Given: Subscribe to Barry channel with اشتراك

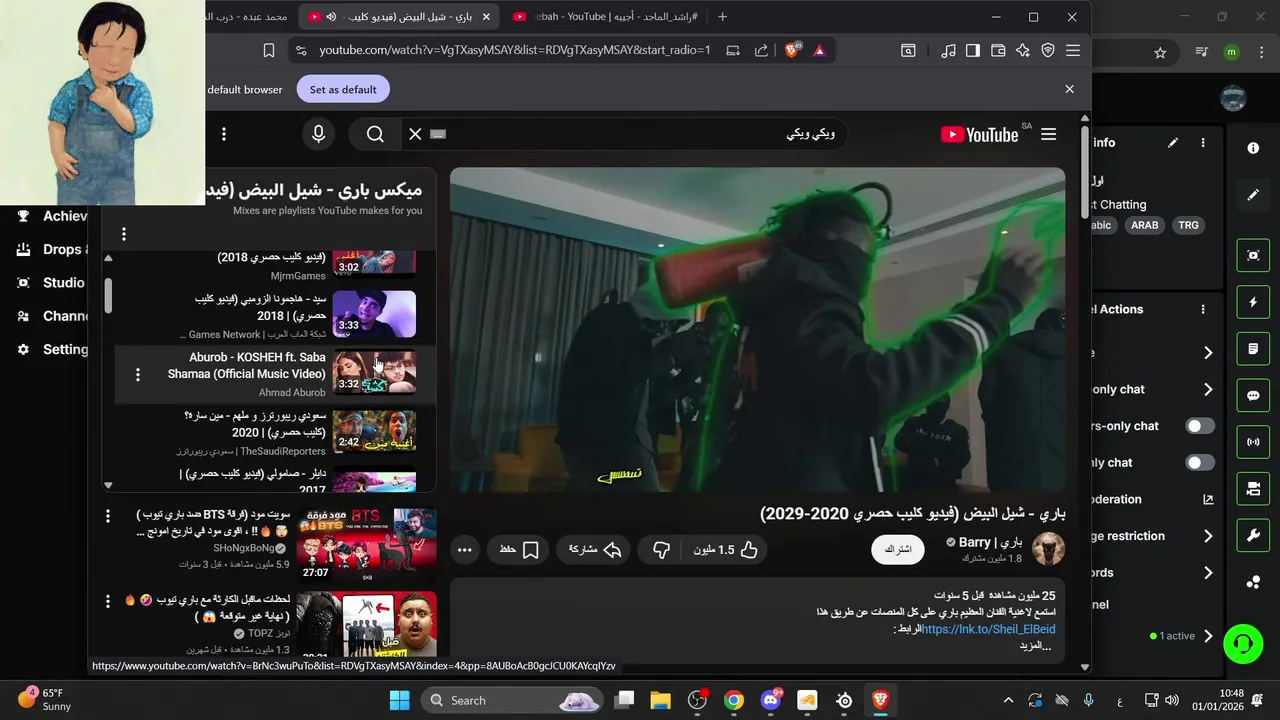Looking at the screenshot, I should [898, 549].
